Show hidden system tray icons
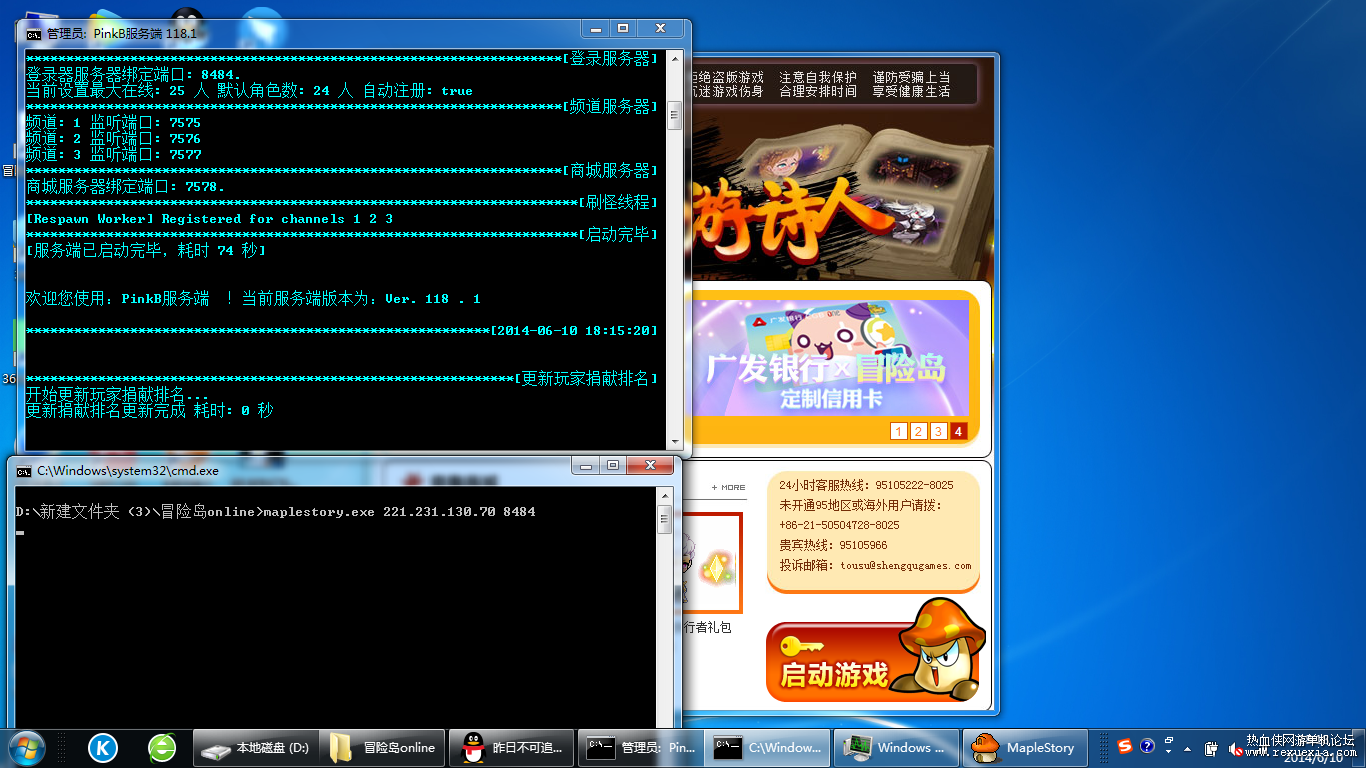The image size is (1366, 768). tap(1187, 748)
